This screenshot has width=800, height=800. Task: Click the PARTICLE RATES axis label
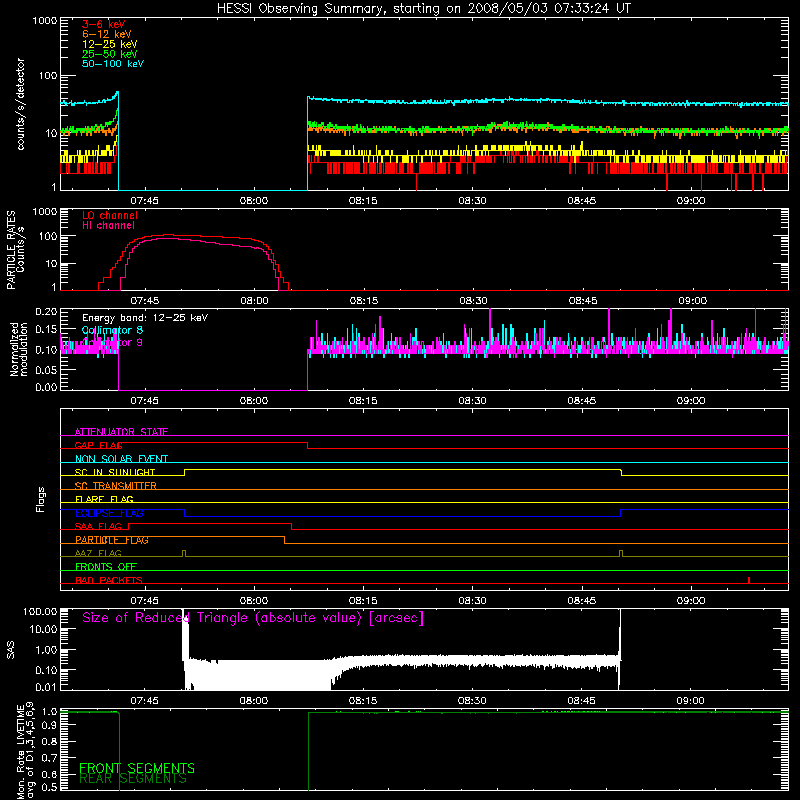point(15,250)
